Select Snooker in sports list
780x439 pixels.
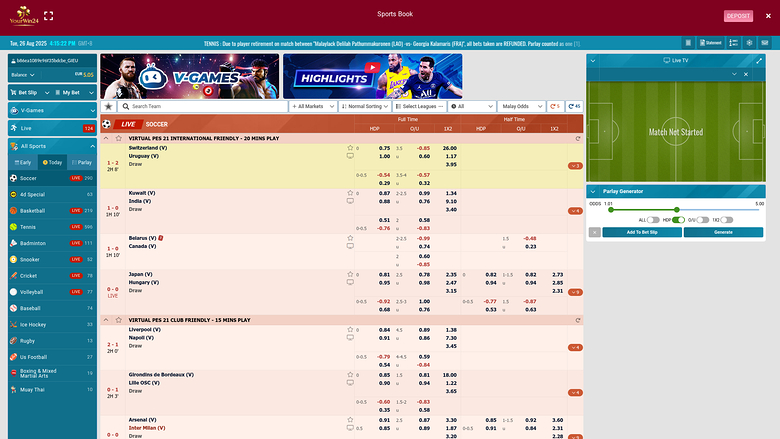click(x=52, y=260)
